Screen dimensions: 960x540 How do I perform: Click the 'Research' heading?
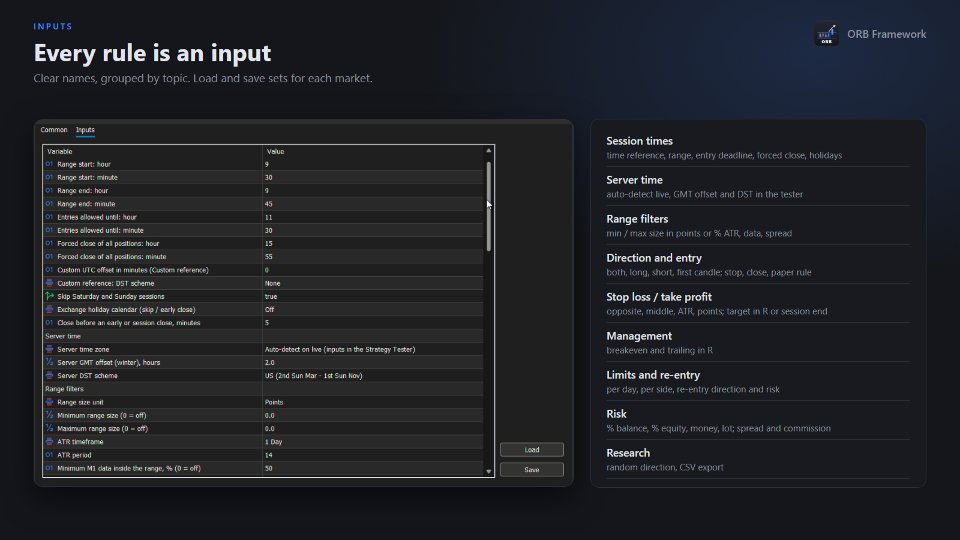(x=628, y=453)
